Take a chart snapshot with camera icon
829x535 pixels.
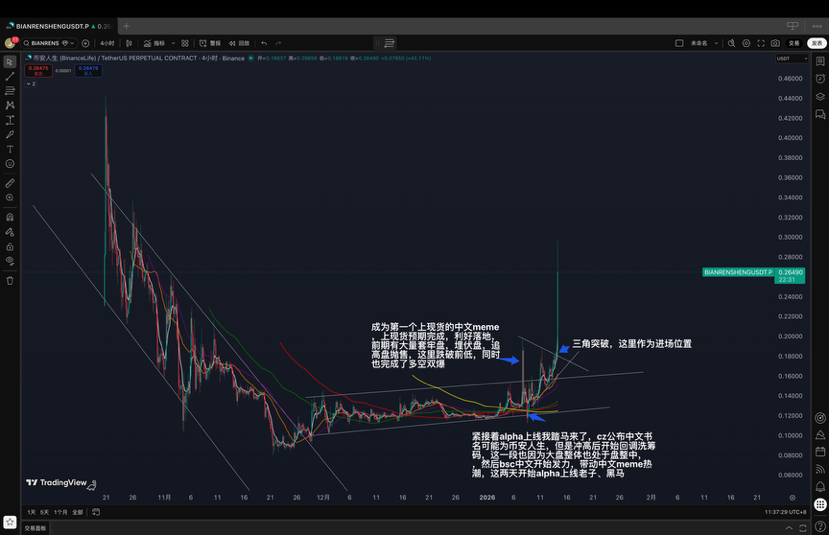tap(775, 43)
